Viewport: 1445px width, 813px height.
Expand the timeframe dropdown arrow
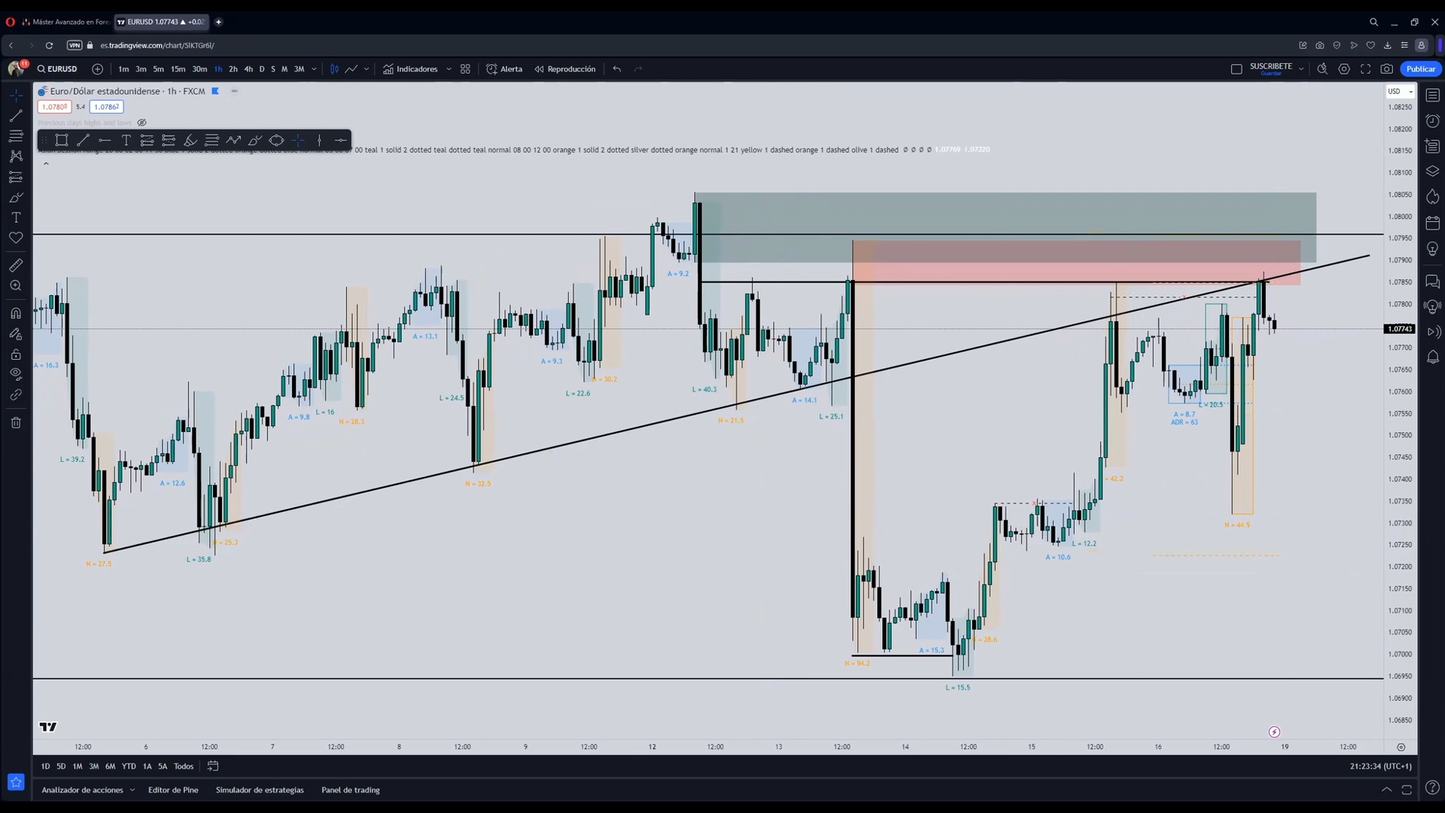(314, 69)
